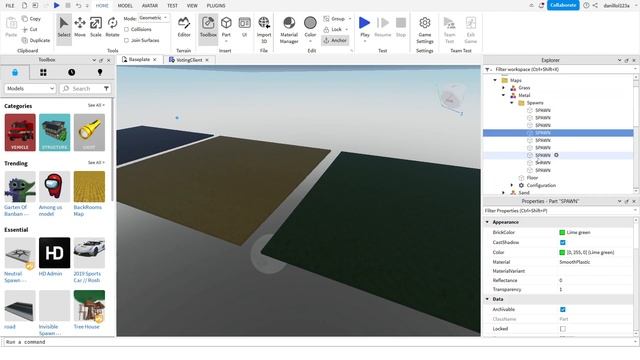
Task: Activate the Scale tool
Action: pyautogui.click(x=96, y=27)
